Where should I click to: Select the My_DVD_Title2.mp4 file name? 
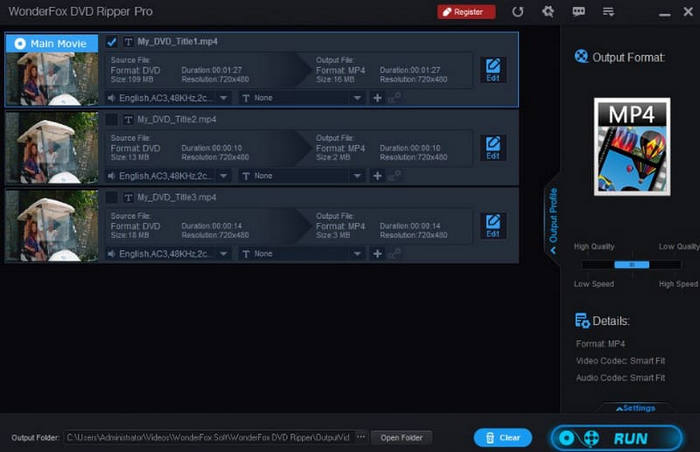pos(177,120)
